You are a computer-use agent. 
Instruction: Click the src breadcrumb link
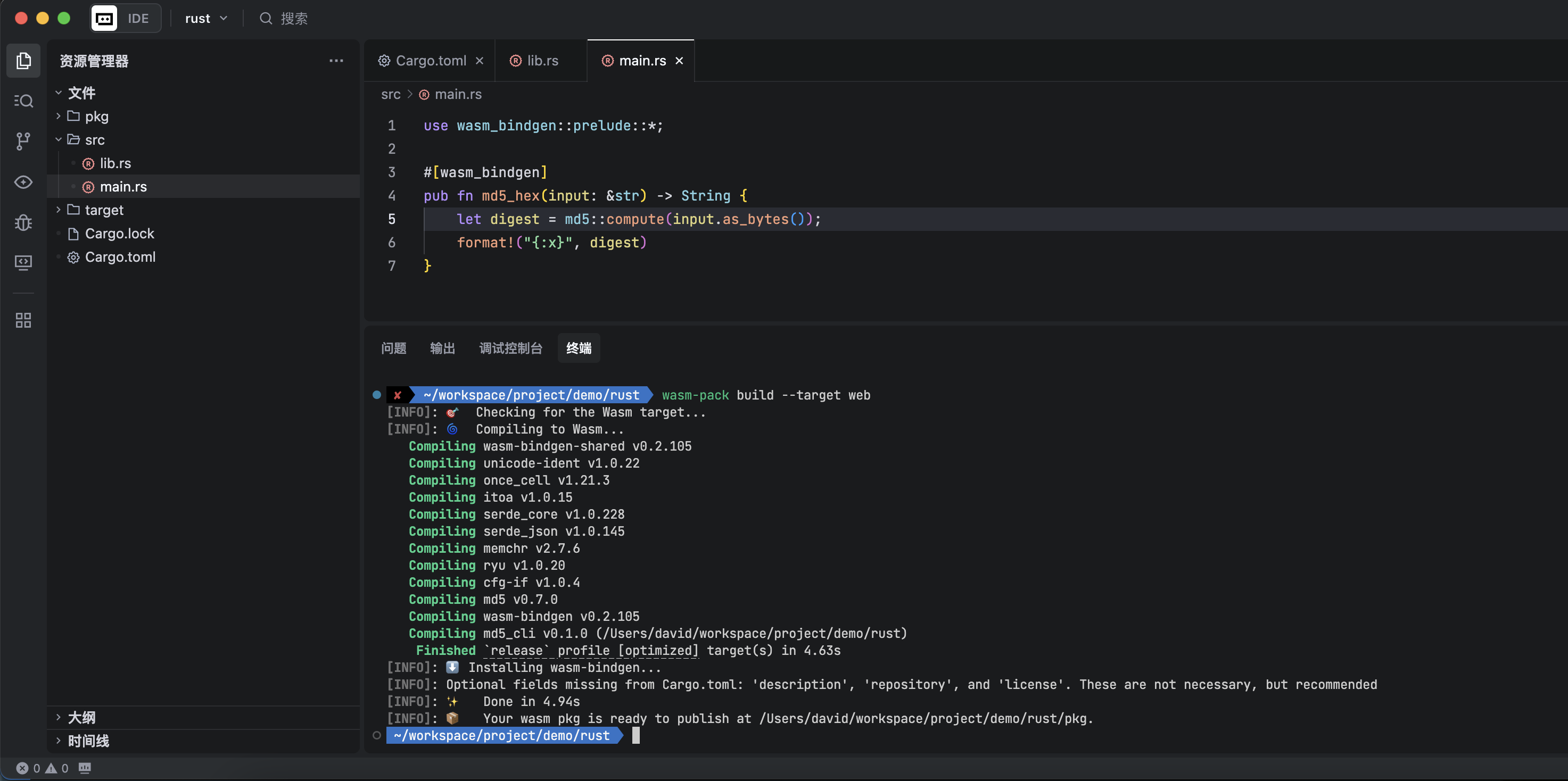pyautogui.click(x=390, y=94)
